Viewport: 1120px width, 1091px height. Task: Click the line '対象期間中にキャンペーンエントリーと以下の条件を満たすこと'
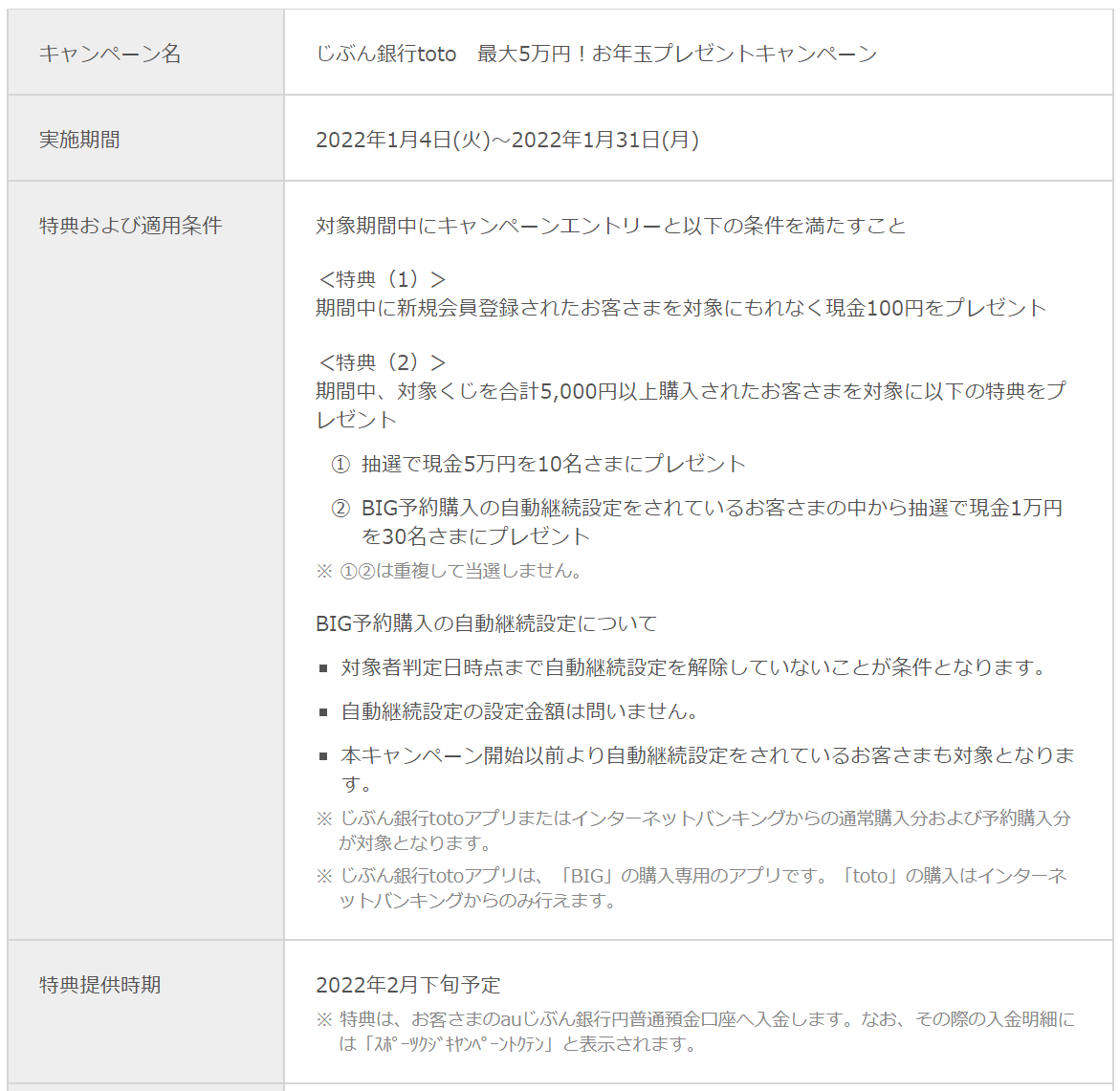click(x=611, y=226)
